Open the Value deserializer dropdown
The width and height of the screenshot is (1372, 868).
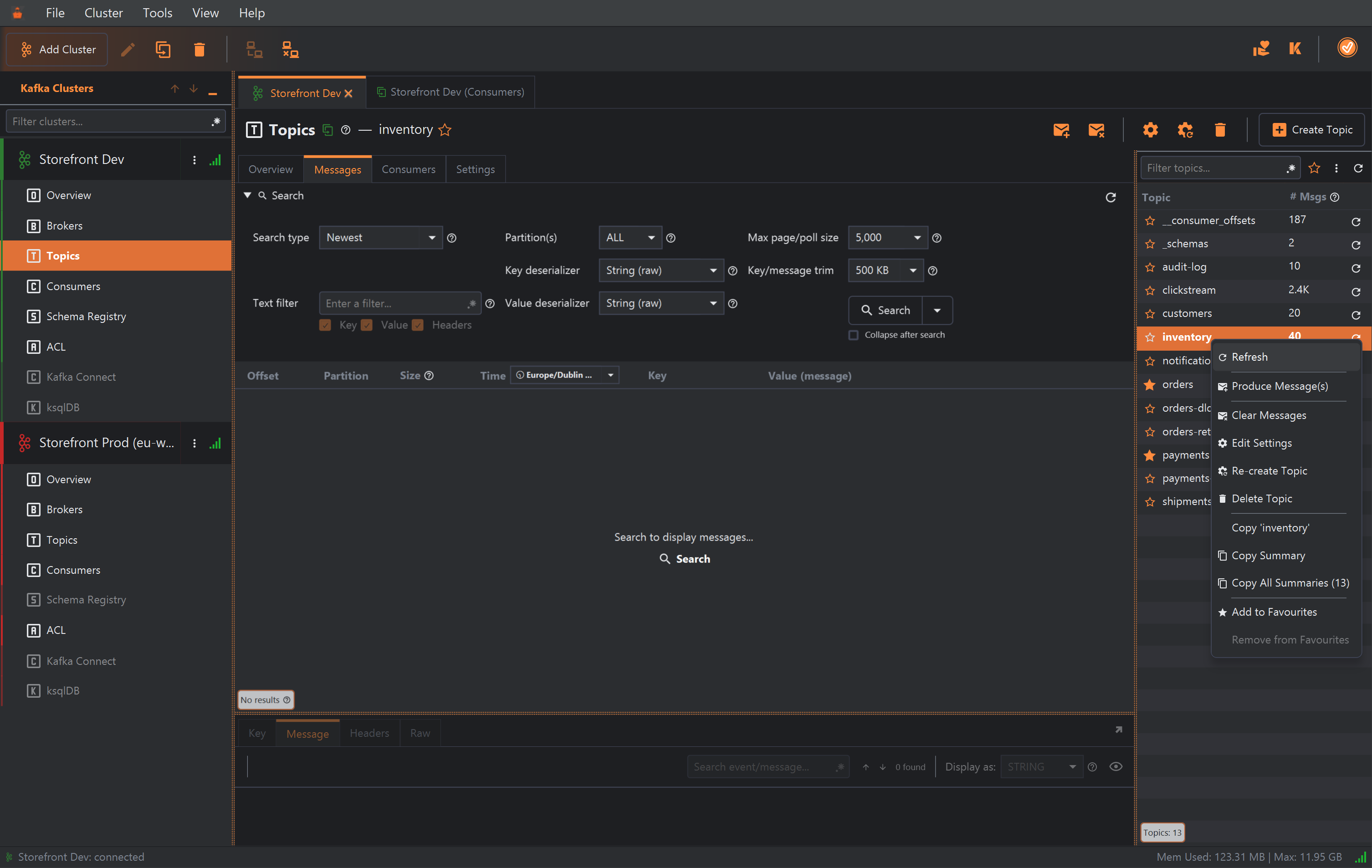(661, 303)
